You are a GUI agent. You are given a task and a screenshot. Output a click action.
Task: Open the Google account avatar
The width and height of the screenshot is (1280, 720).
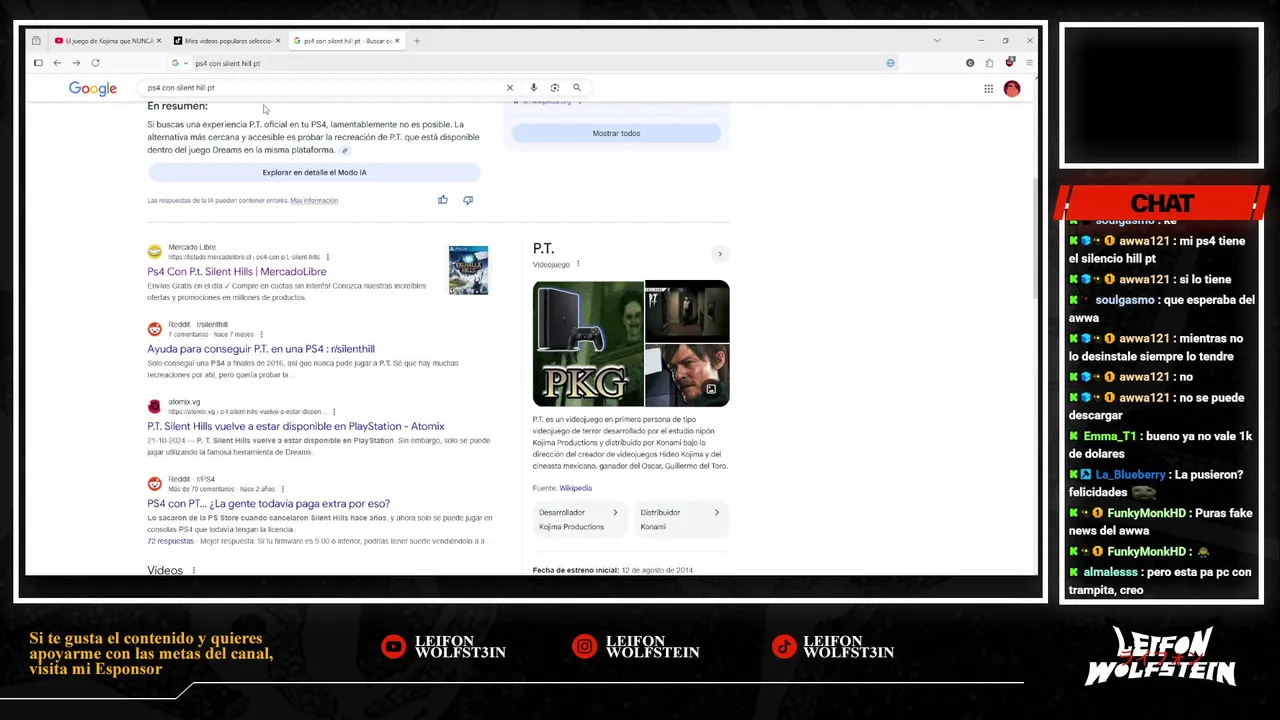coord(1012,89)
